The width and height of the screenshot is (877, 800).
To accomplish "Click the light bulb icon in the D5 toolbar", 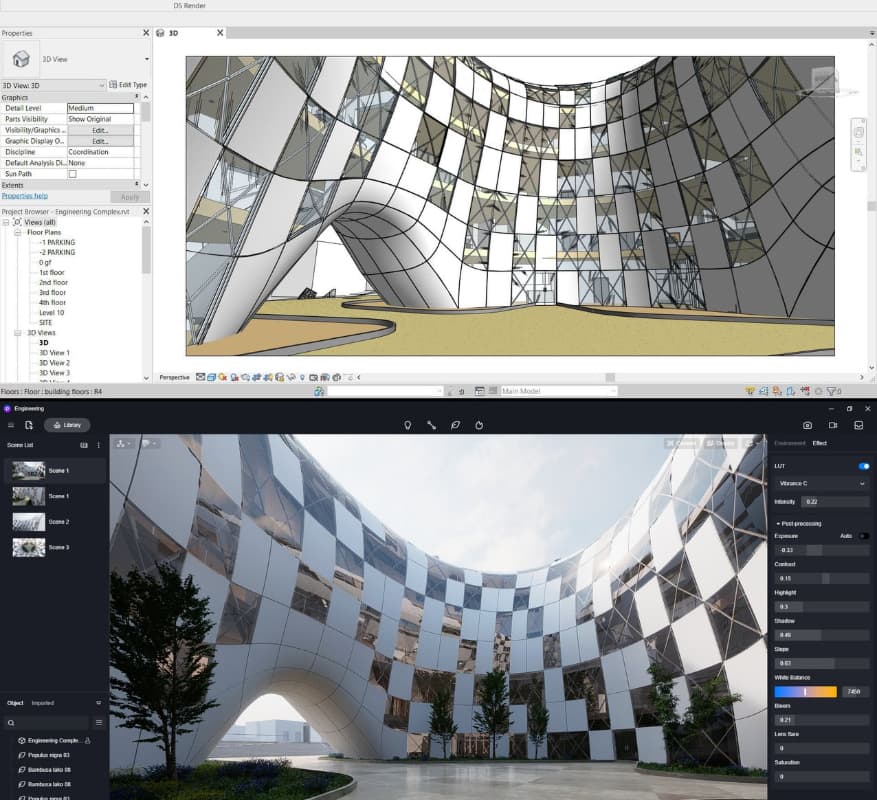I will (x=408, y=425).
